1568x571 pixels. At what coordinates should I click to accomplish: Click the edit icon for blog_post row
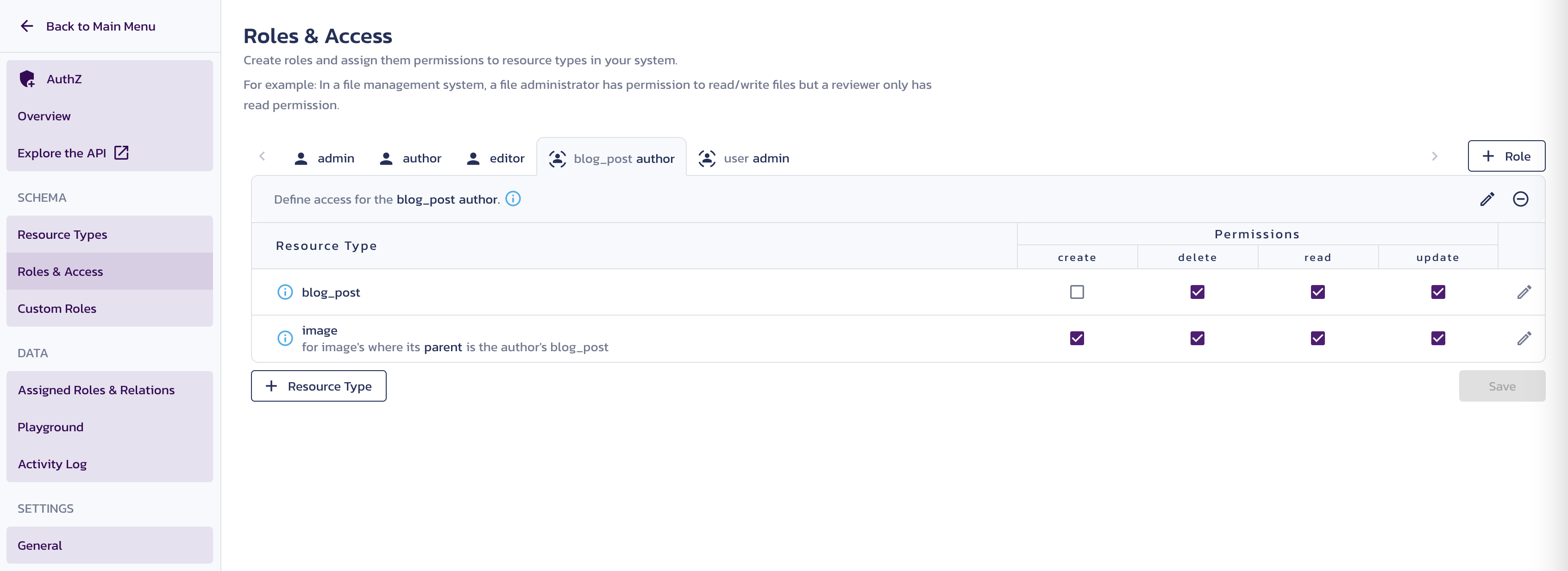click(x=1524, y=292)
